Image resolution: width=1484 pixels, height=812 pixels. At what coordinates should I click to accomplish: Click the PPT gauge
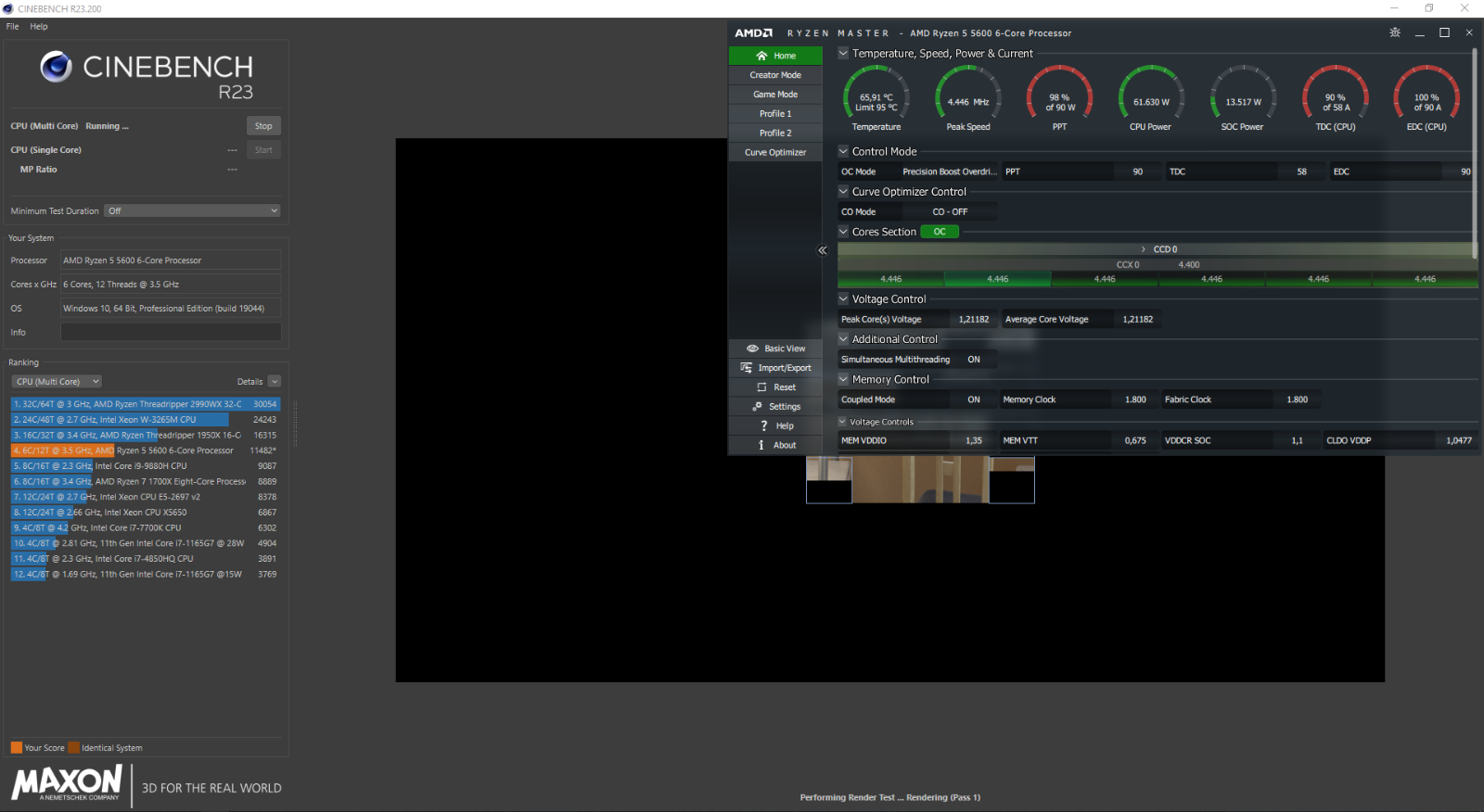click(1059, 98)
